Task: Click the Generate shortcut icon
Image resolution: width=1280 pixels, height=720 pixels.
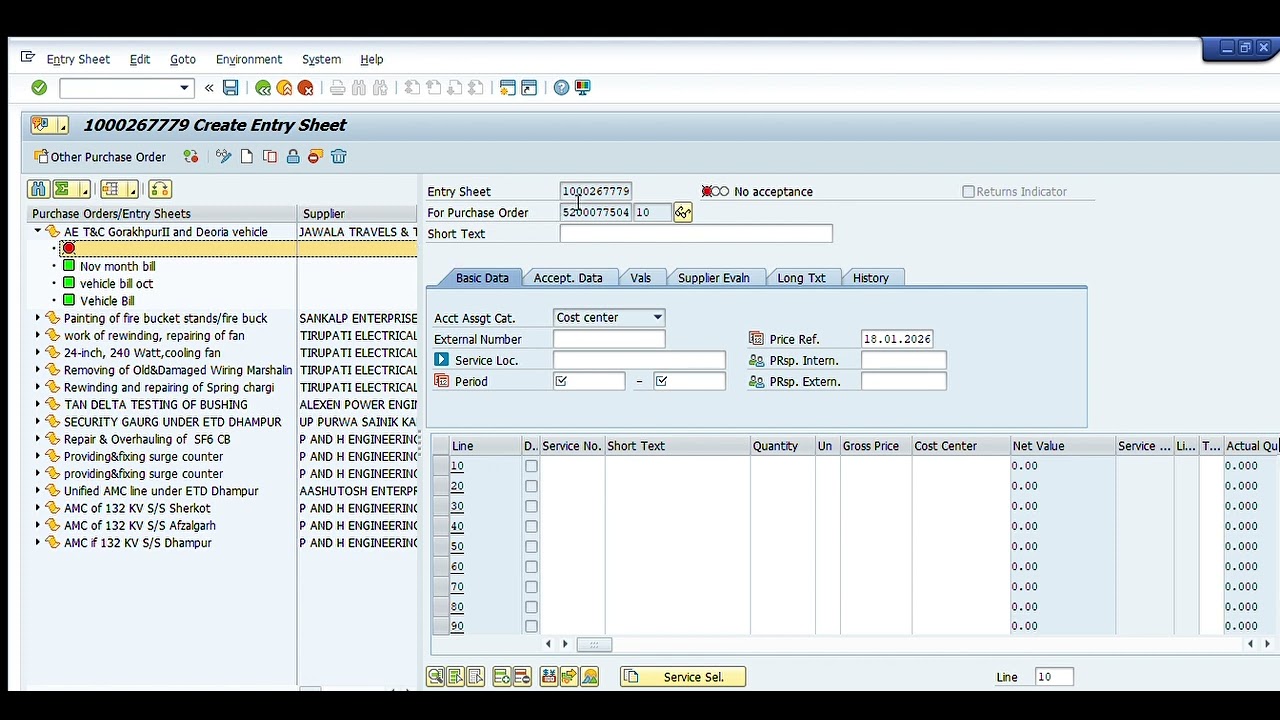Action: tap(529, 88)
